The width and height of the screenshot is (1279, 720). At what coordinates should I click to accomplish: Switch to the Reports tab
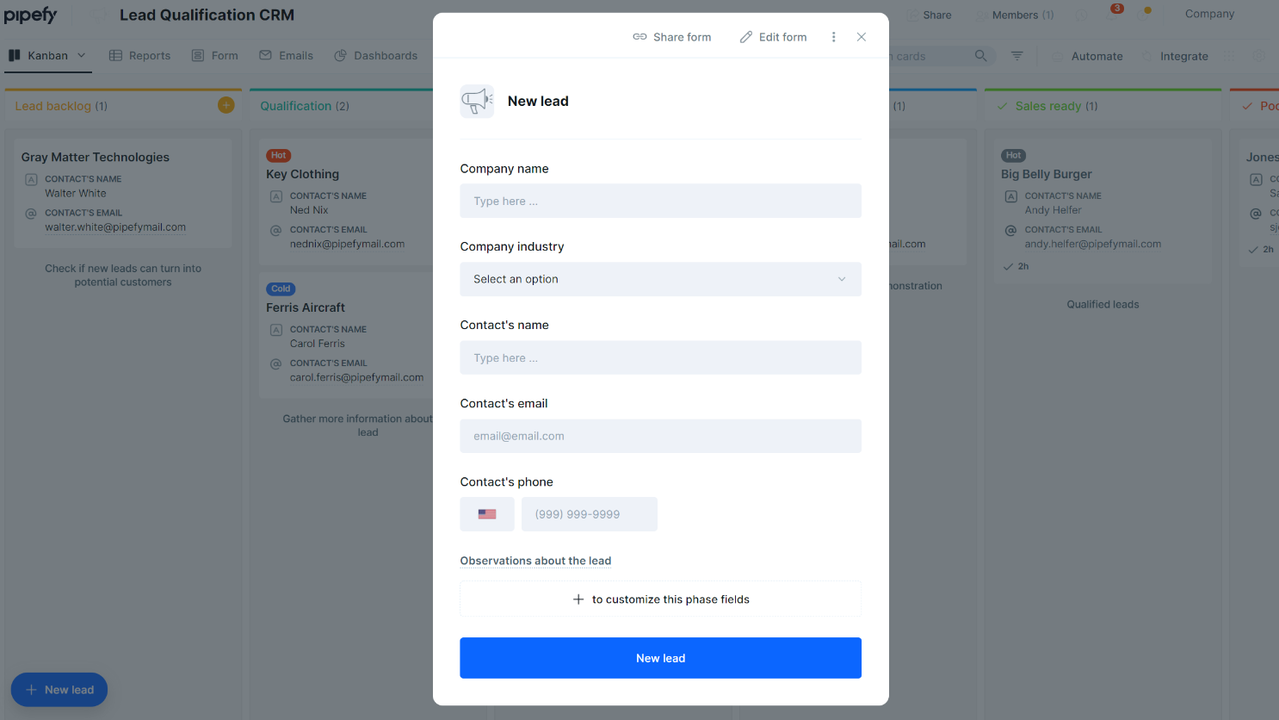tap(139, 56)
